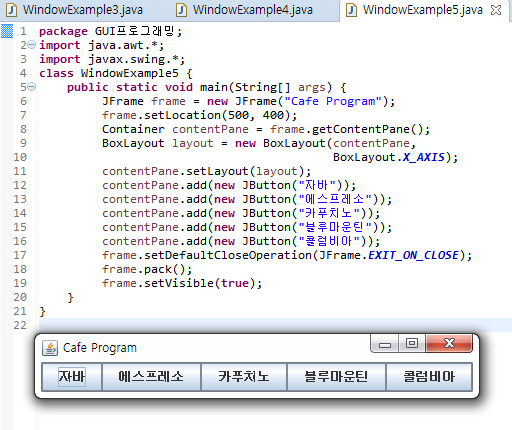The image size is (512, 430).
Task: Click setLayout on line 11
Action: (217, 171)
